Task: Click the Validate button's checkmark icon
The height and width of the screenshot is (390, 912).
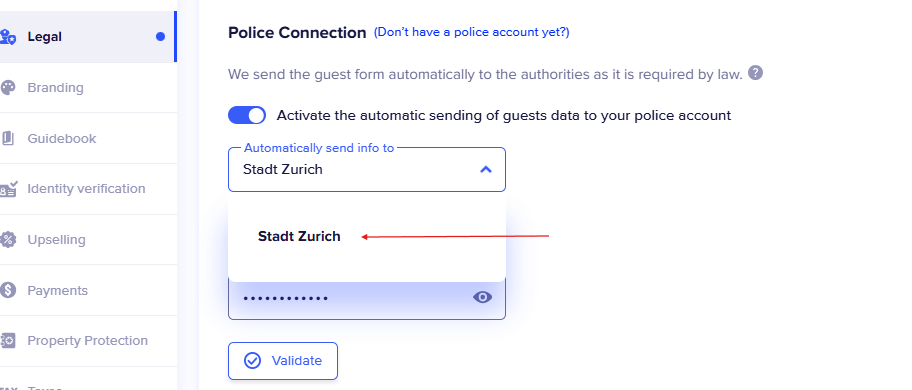Action: pyautogui.click(x=252, y=361)
